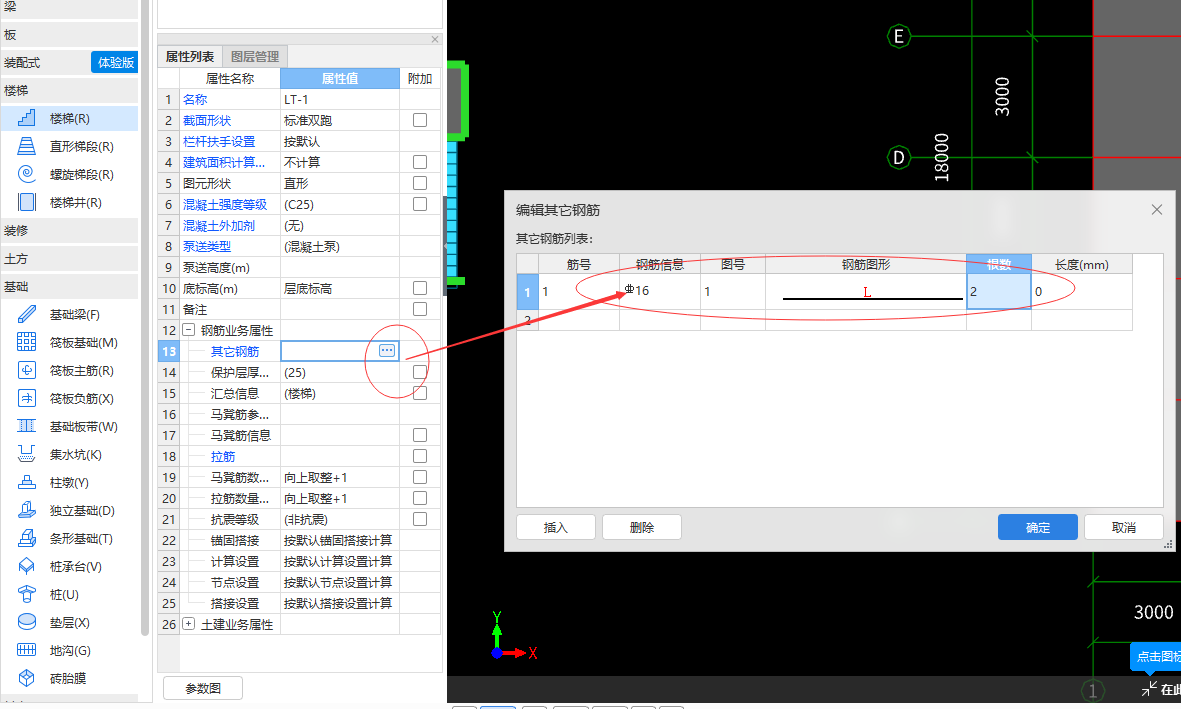Select the 桩承台(V) pile cap tool
This screenshot has height=709, width=1181.
click(69, 566)
